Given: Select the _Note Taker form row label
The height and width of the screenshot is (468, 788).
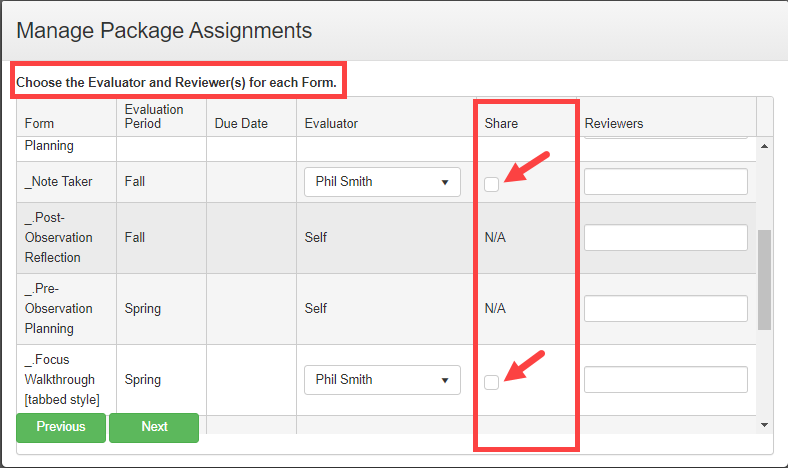Looking at the screenshot, I should tap(59, 182).
